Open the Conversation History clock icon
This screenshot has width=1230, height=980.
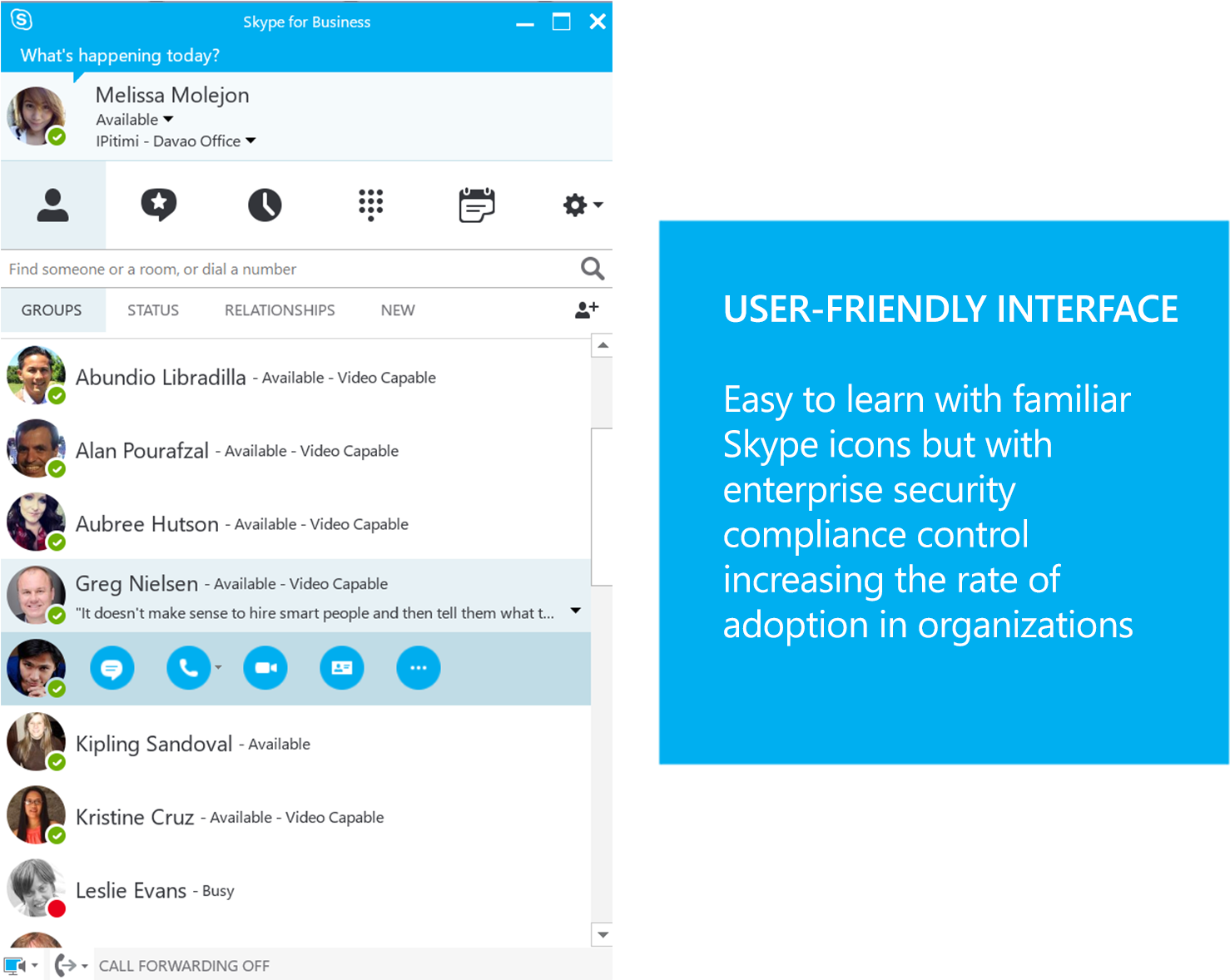point(265,205)
